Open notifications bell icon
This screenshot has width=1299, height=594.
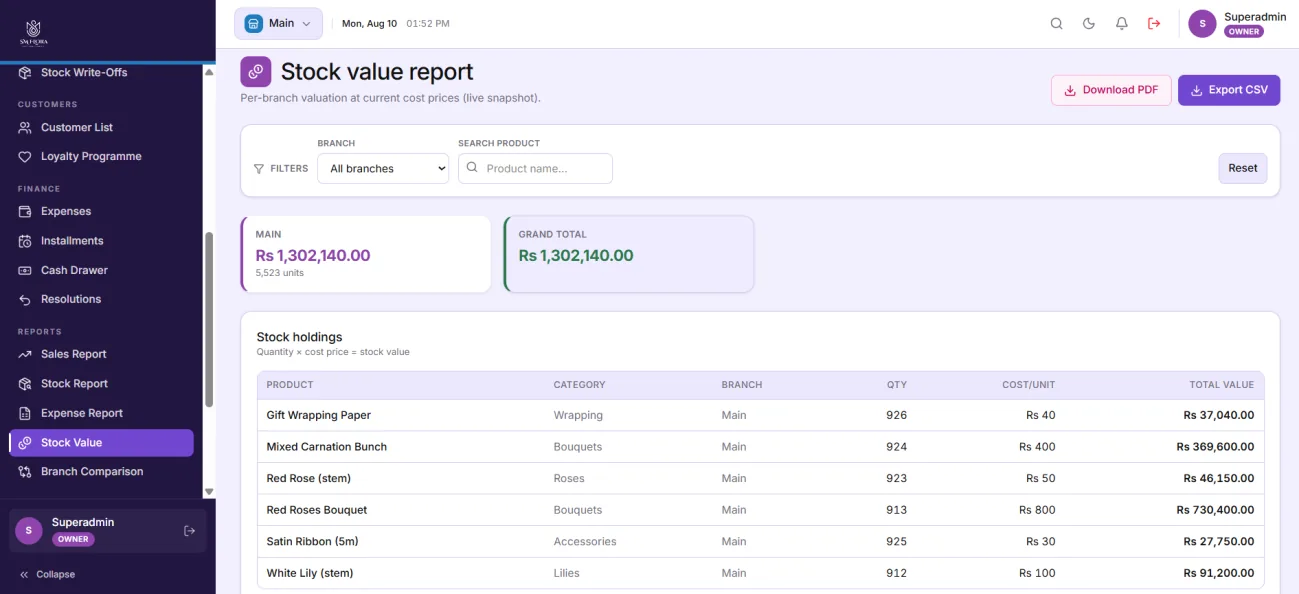click(1122, 24)
